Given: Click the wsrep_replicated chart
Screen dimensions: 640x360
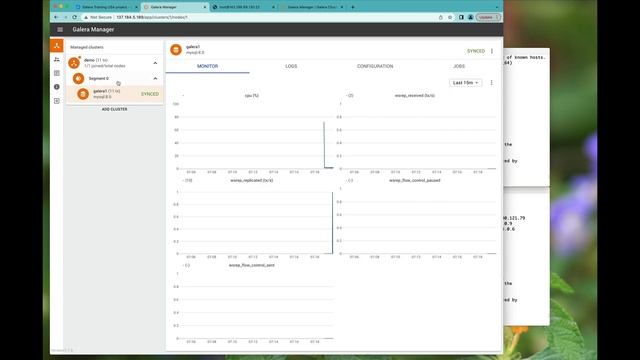Looking at the screenshot, I should [252, 218].
